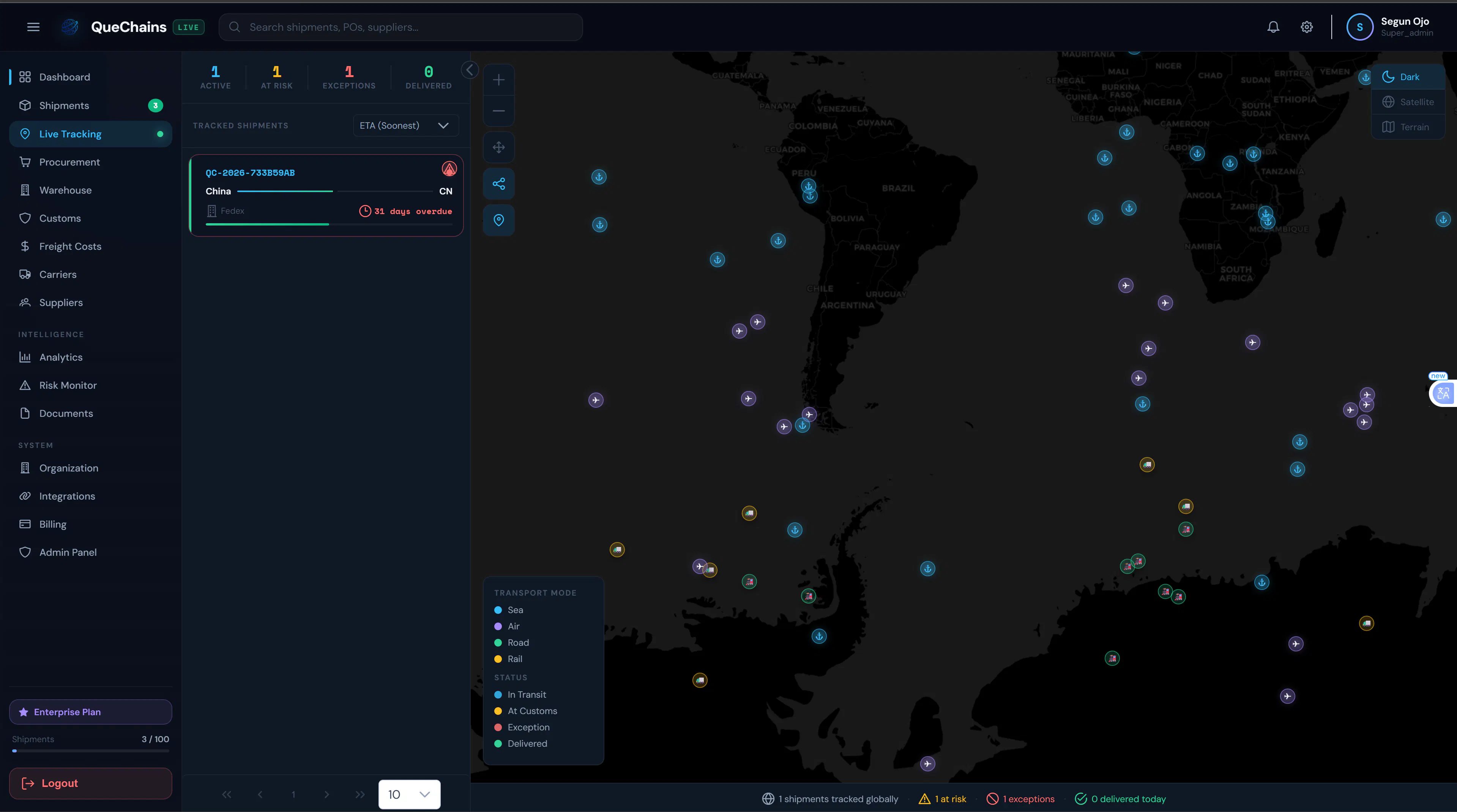
Task: Go to next page arrow
Action: point(326,795)
